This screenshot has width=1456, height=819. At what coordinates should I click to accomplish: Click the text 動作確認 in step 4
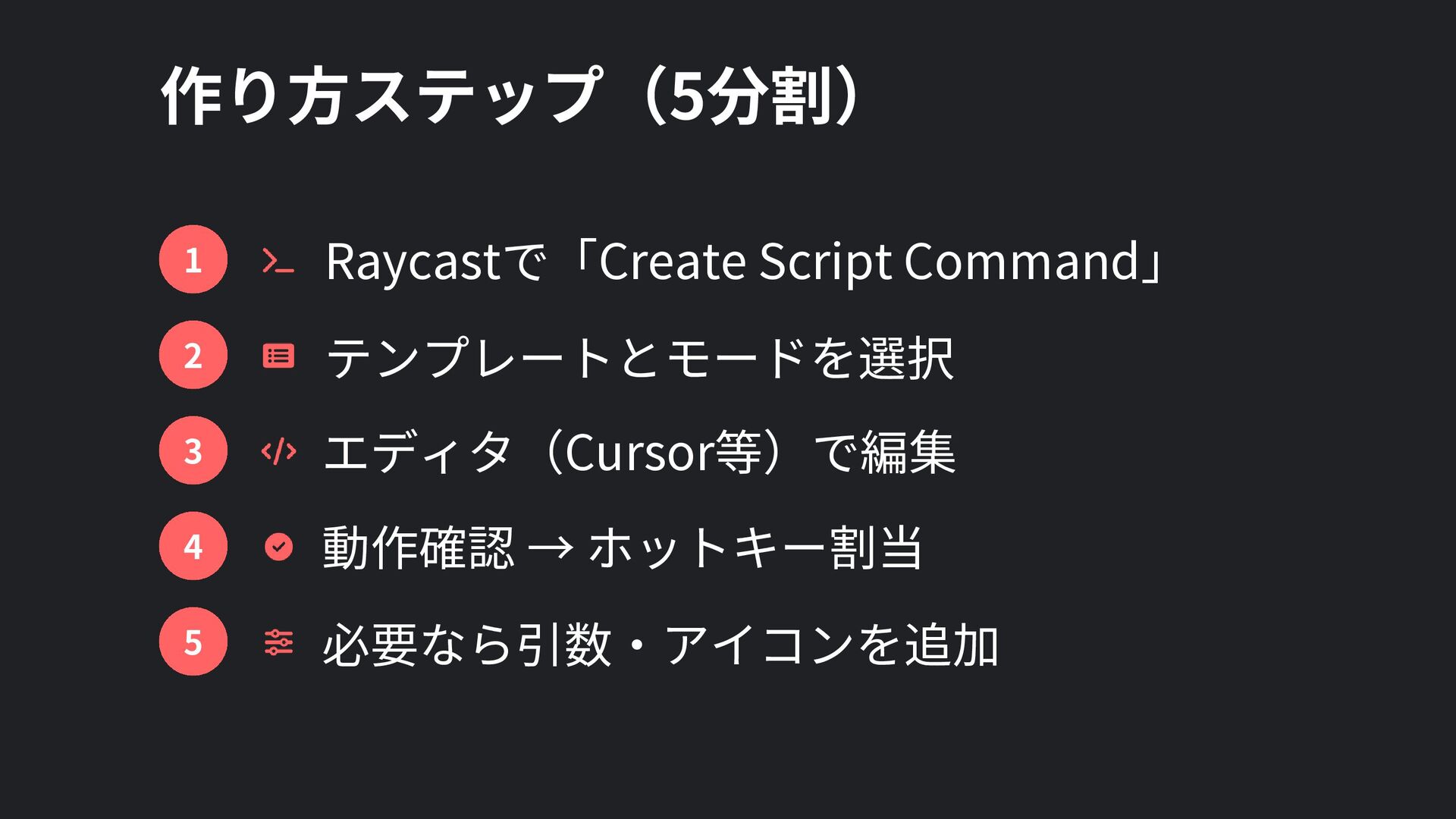coord(419,548)
